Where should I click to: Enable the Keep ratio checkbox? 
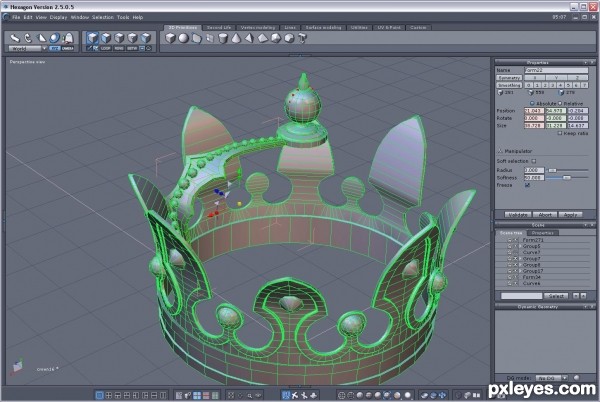pyautogui.click(x=559, y=133)
